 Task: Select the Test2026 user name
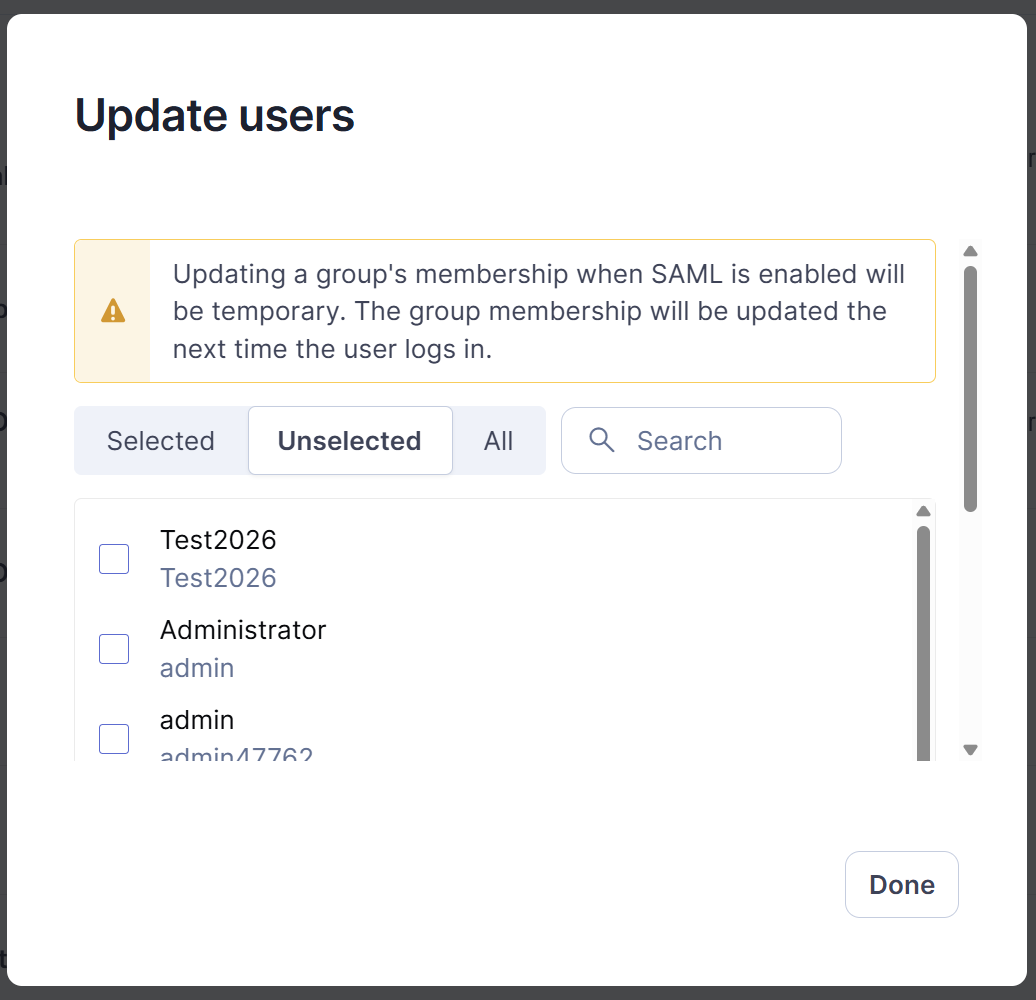click(218, 540)
